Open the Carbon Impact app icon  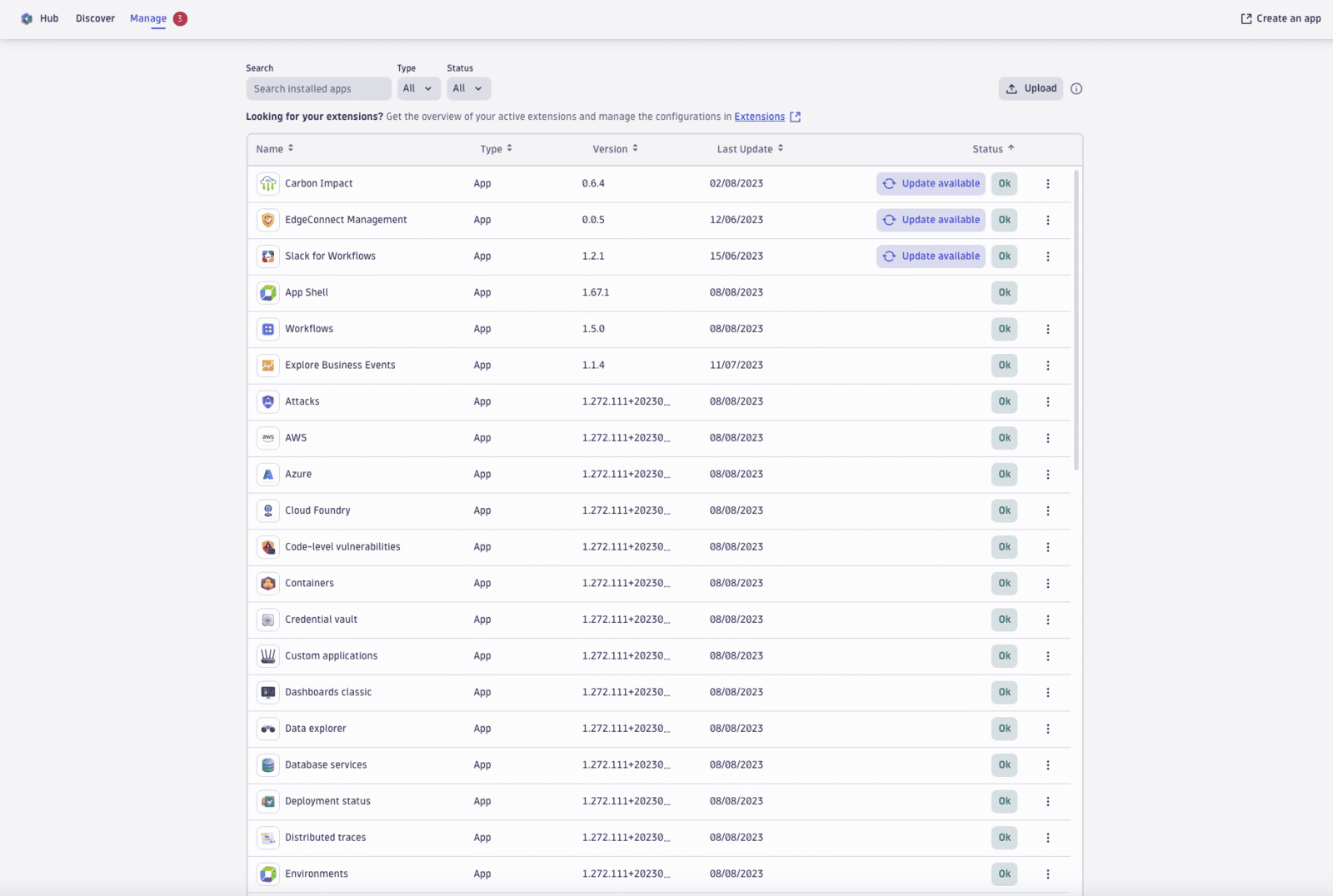[x=267, y=183]
